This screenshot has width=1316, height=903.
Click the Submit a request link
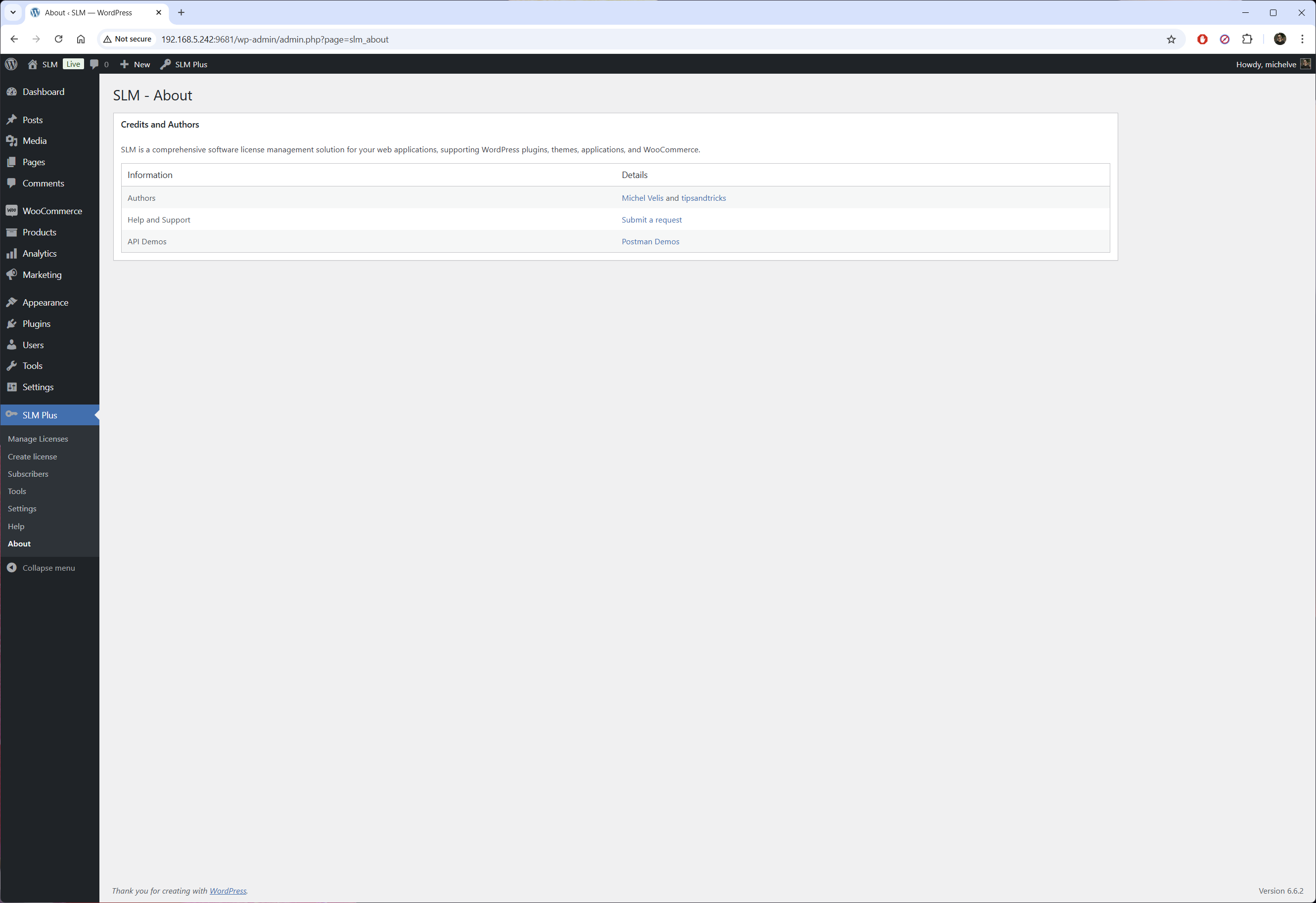(651, 220)
